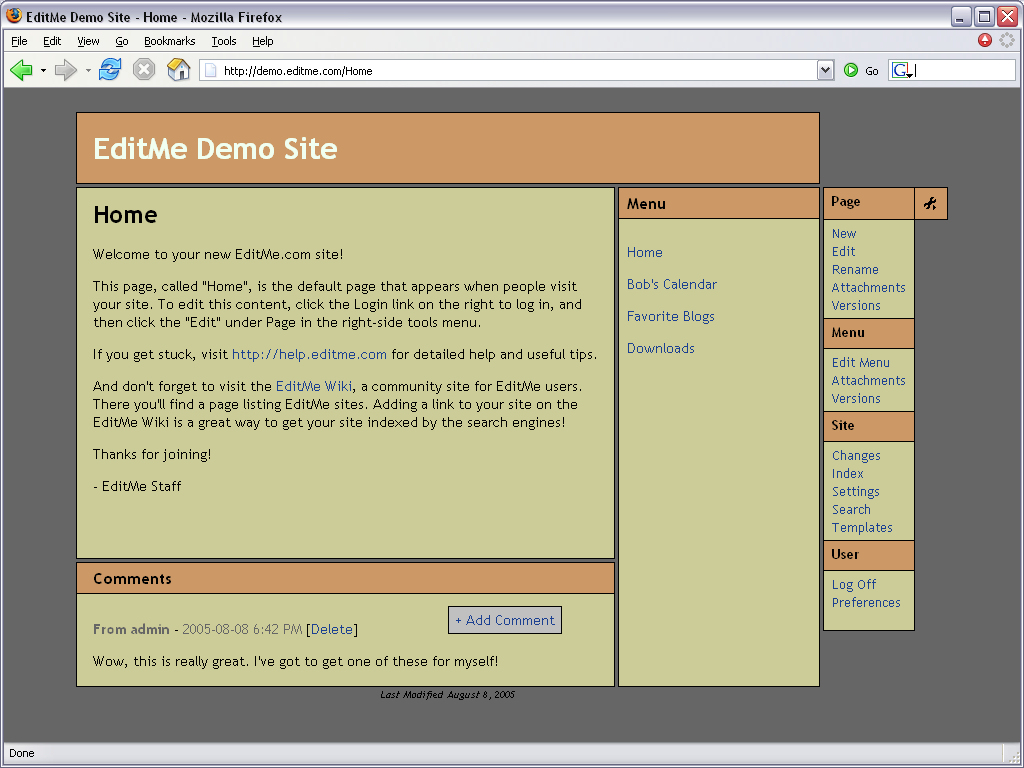Screen dimensions: 1024x768
Task: Open the Go menu
Action: point(121,41)
